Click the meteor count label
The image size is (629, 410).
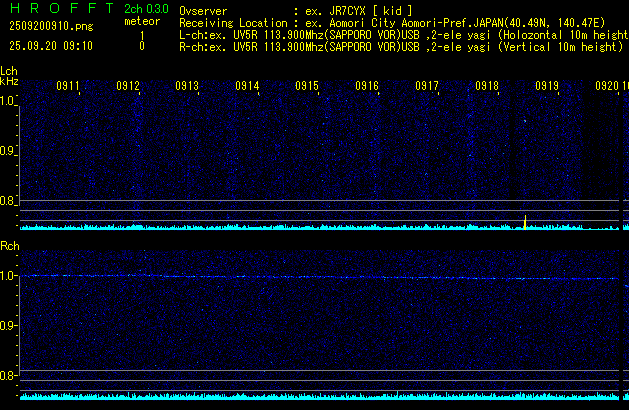[x=141, y=21]
